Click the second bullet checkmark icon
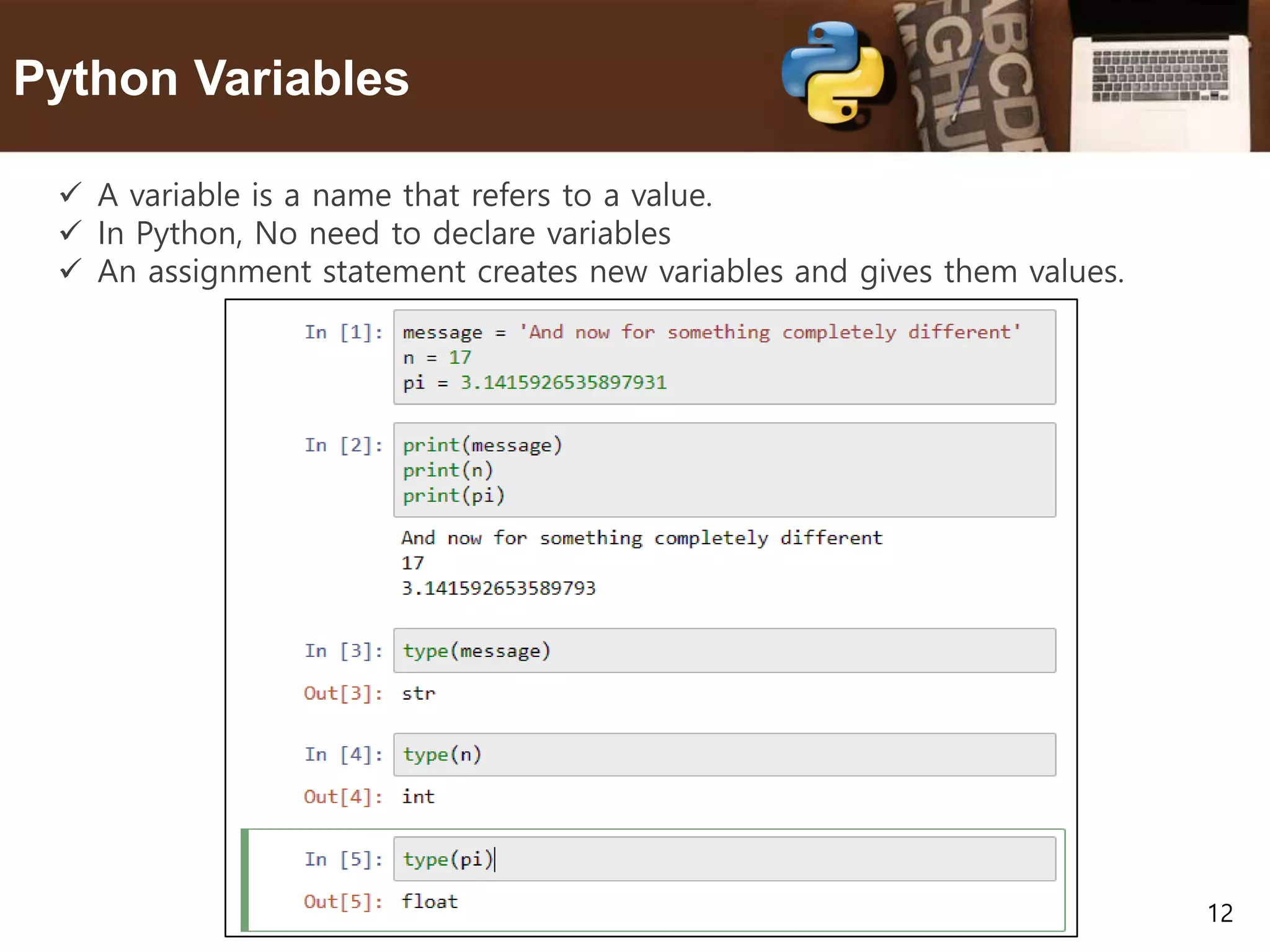Viewport: 1270px width, 952px height. [x=71, y=232]
